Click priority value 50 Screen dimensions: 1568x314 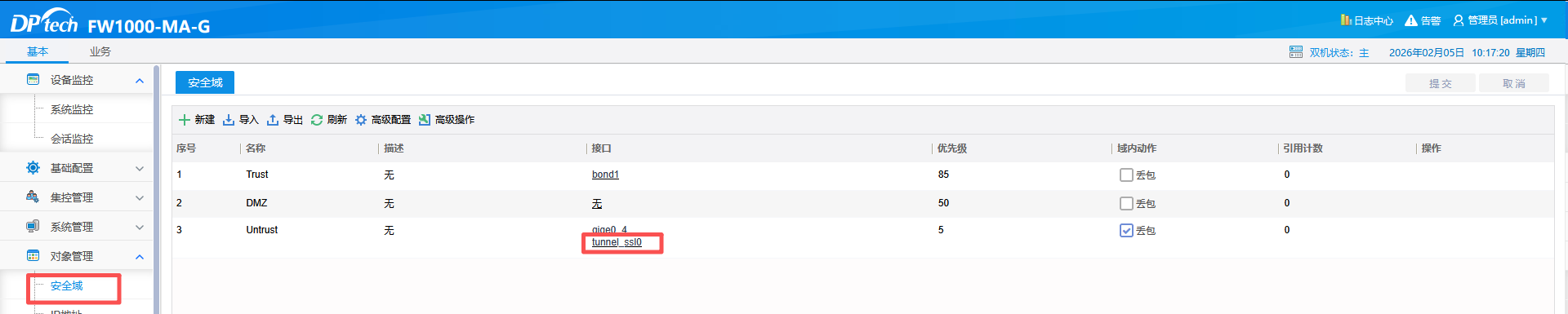pyautogui.click(x=943, y=203)
